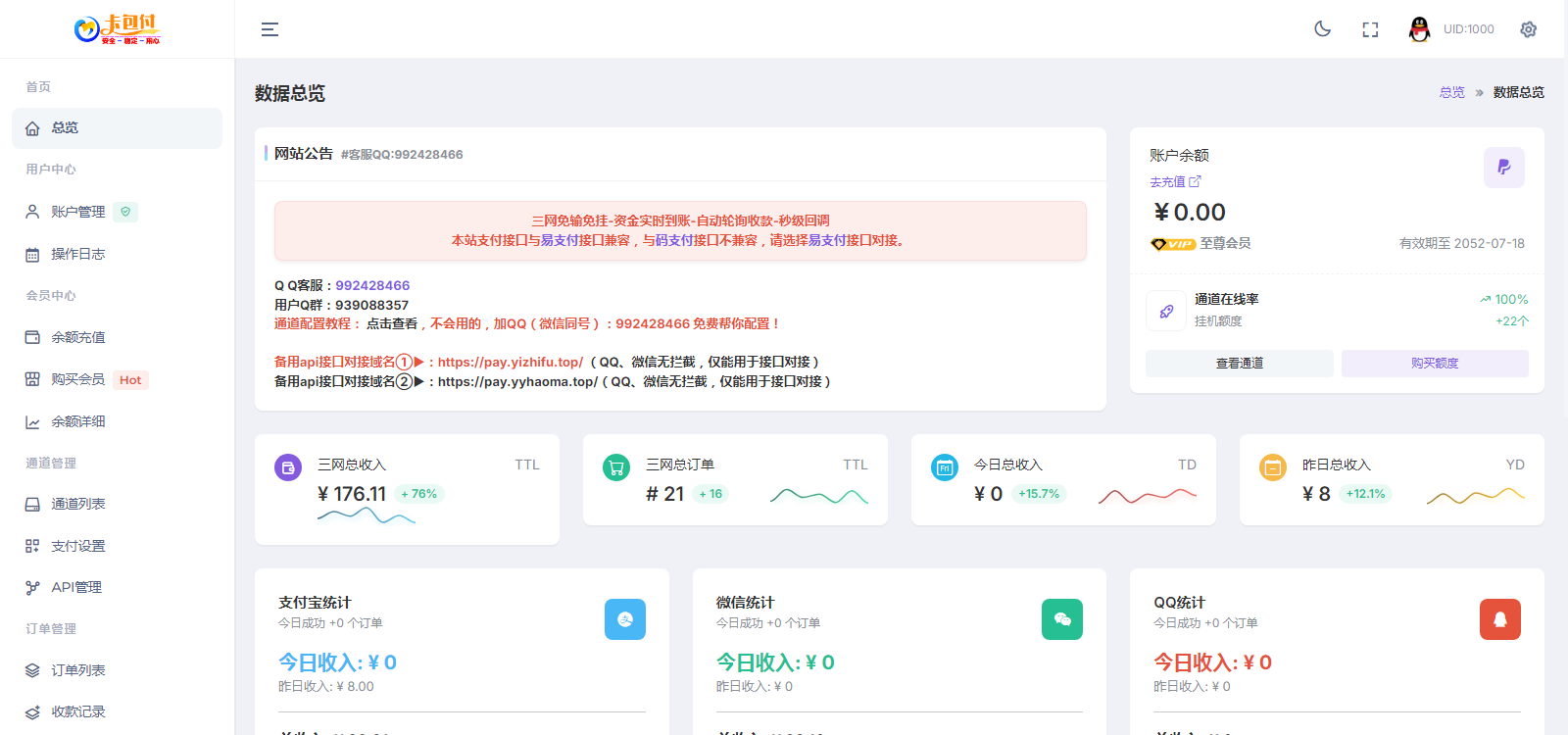1568x735 pixels.
Task: Click the wallet icon beside 余额充值
Action: [x=32, y=337]
